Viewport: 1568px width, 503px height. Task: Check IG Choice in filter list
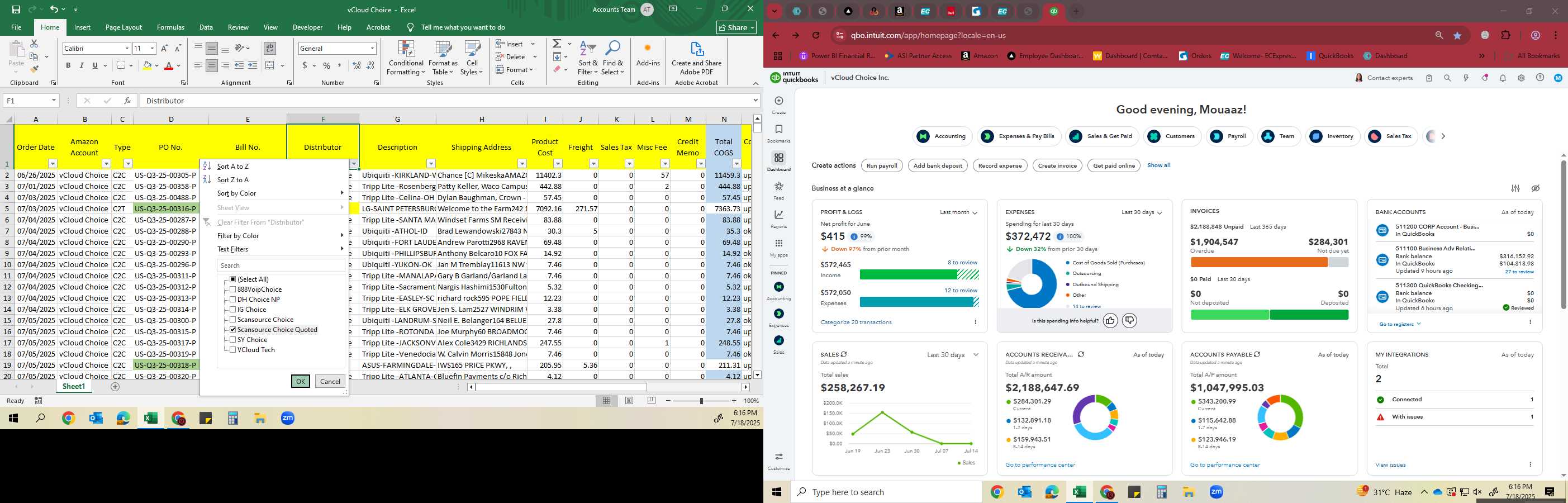(232, 310)
